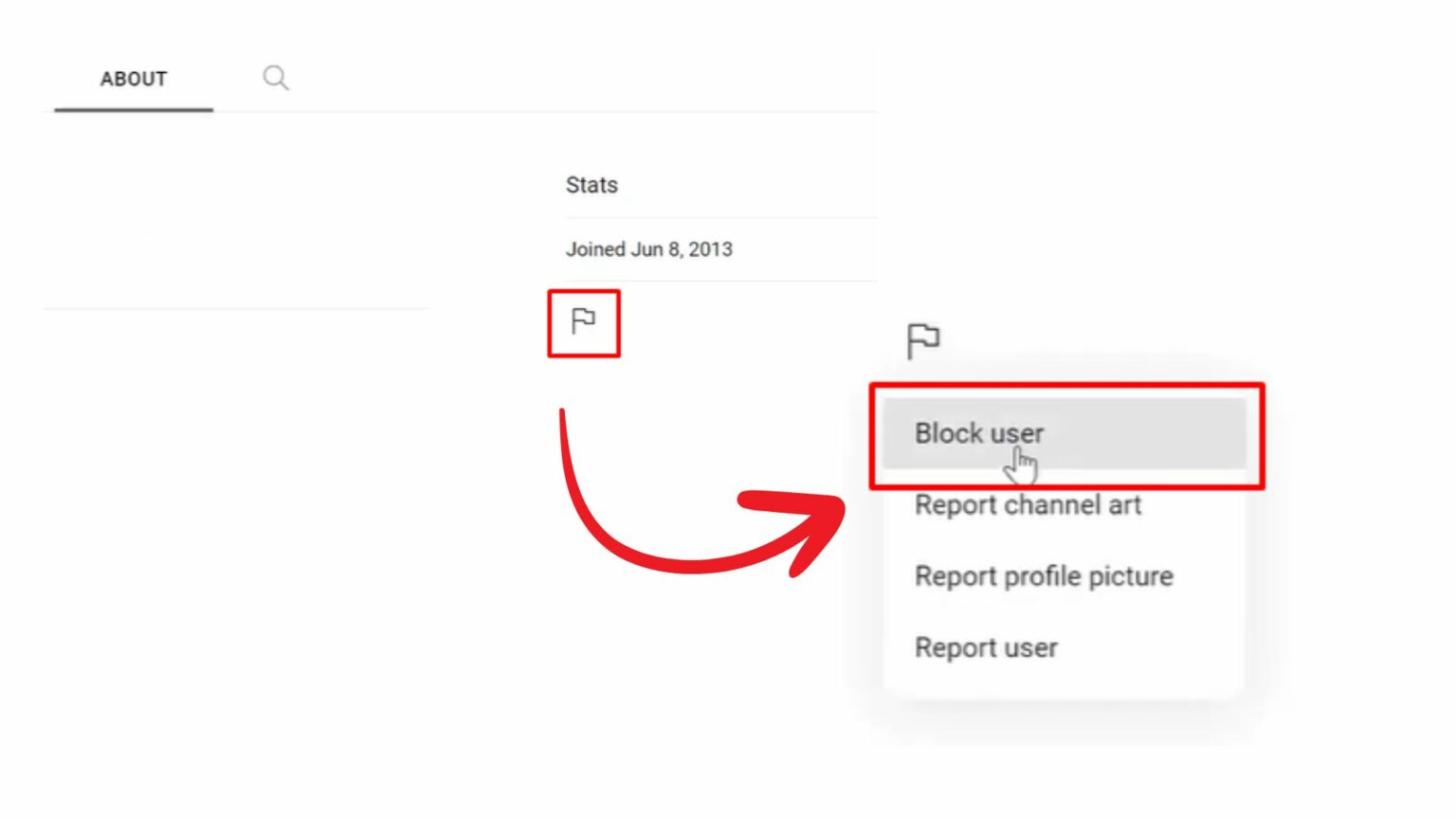
Task: Click the flag symbol on the About page
Action: tap(584, 322)
